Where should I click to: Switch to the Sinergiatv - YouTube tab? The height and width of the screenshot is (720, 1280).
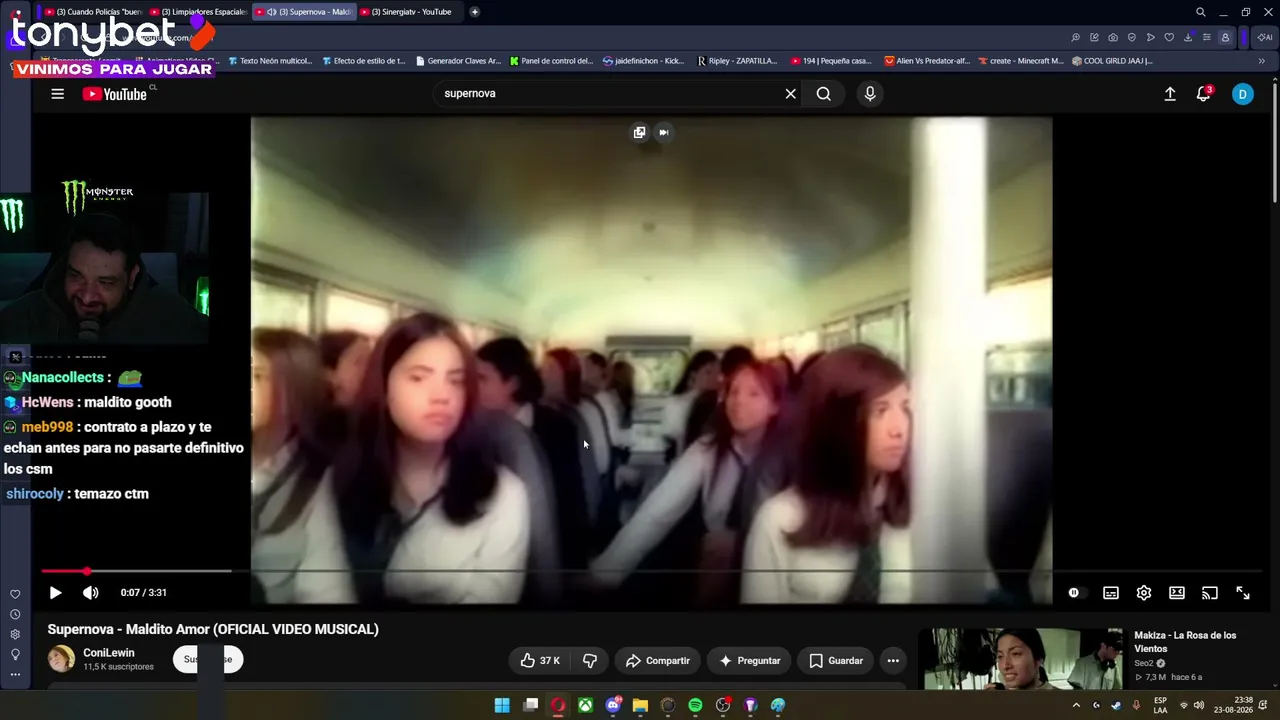point(408,12)
